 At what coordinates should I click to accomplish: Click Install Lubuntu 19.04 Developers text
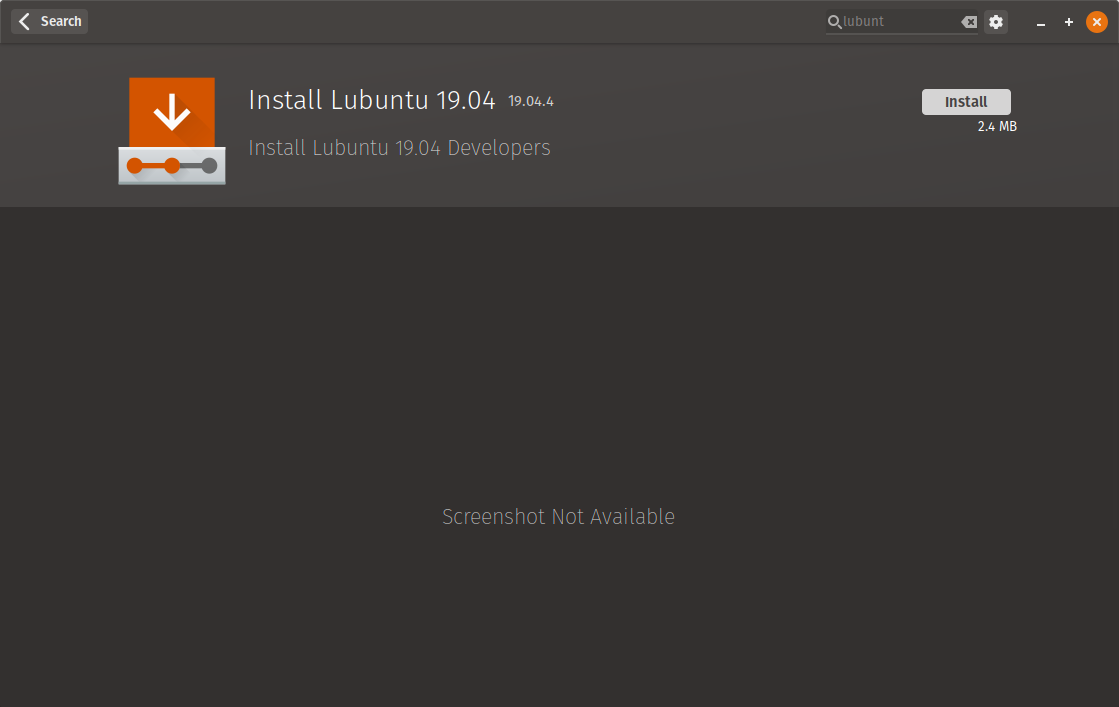point(399,148)
